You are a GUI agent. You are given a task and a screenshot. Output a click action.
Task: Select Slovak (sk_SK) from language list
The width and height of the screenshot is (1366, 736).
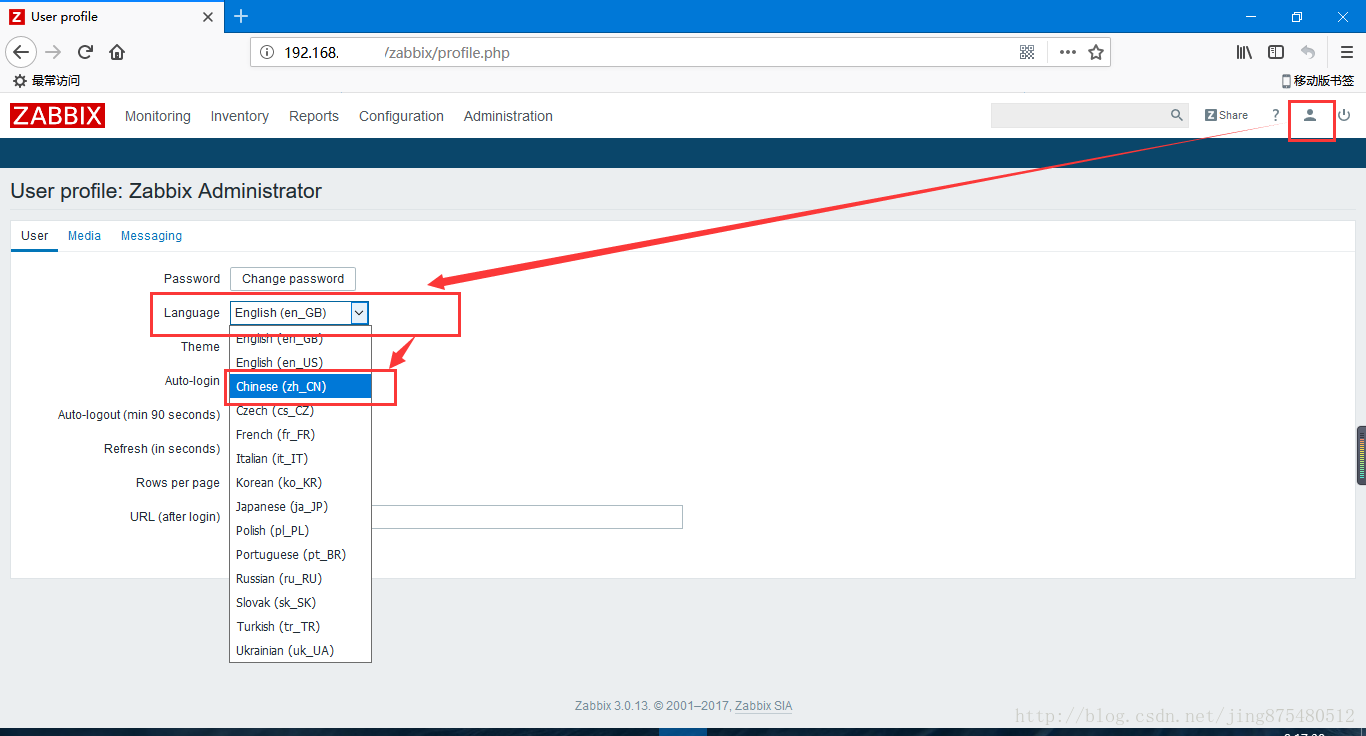click(300, 602)
